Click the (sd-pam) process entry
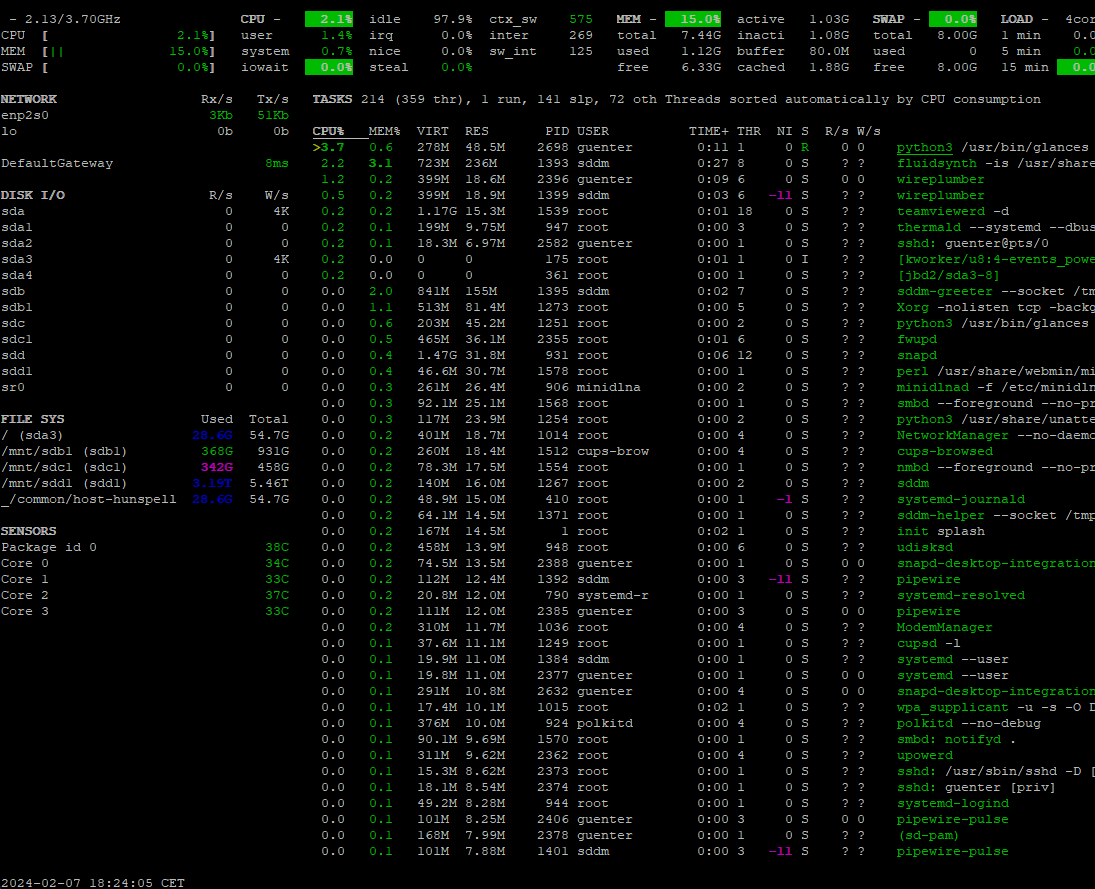Image resolution: width=1095 pixels, height=889 pixels. (927, 835)
